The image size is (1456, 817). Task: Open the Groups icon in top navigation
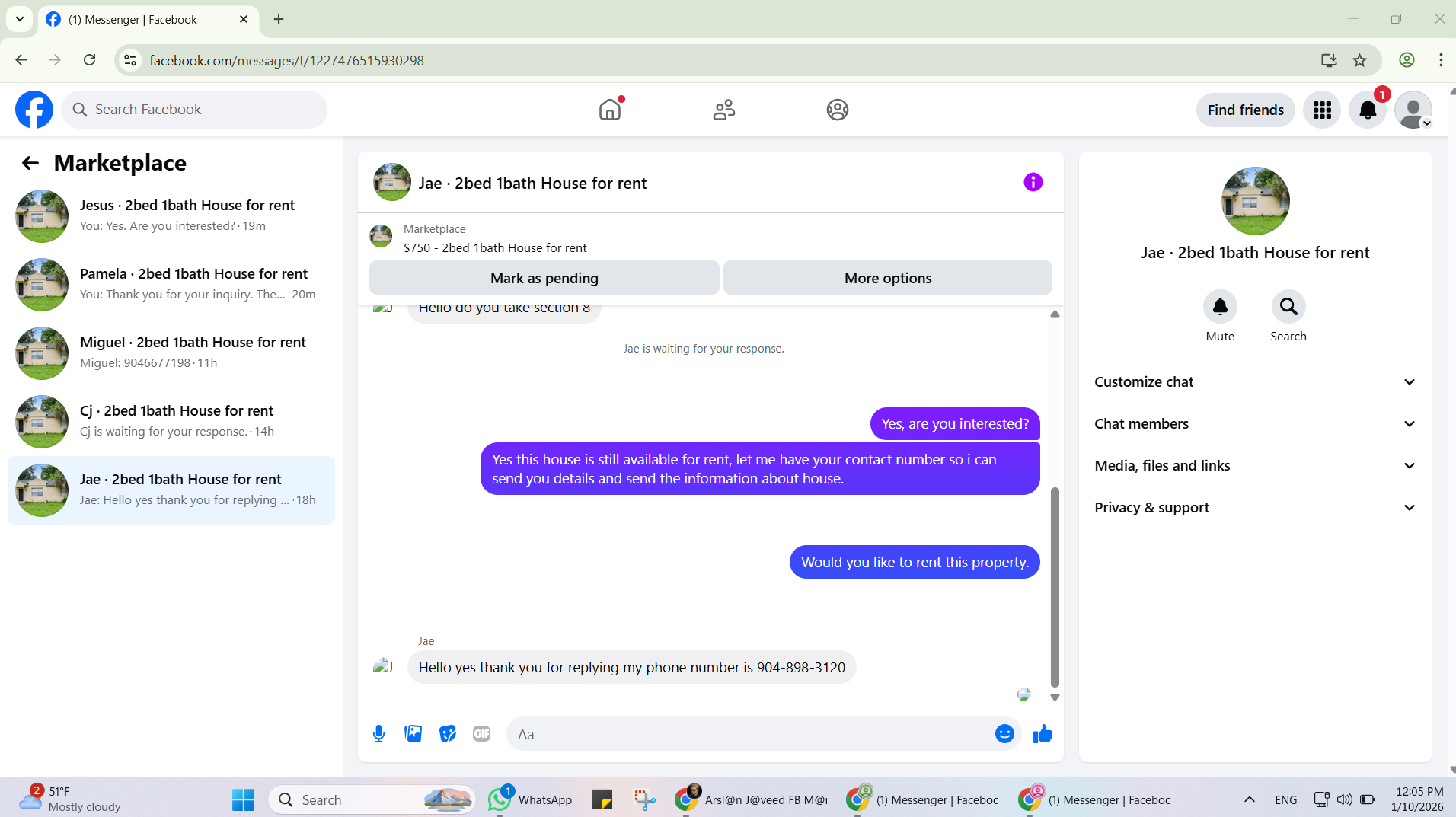[x=838, y=110]
